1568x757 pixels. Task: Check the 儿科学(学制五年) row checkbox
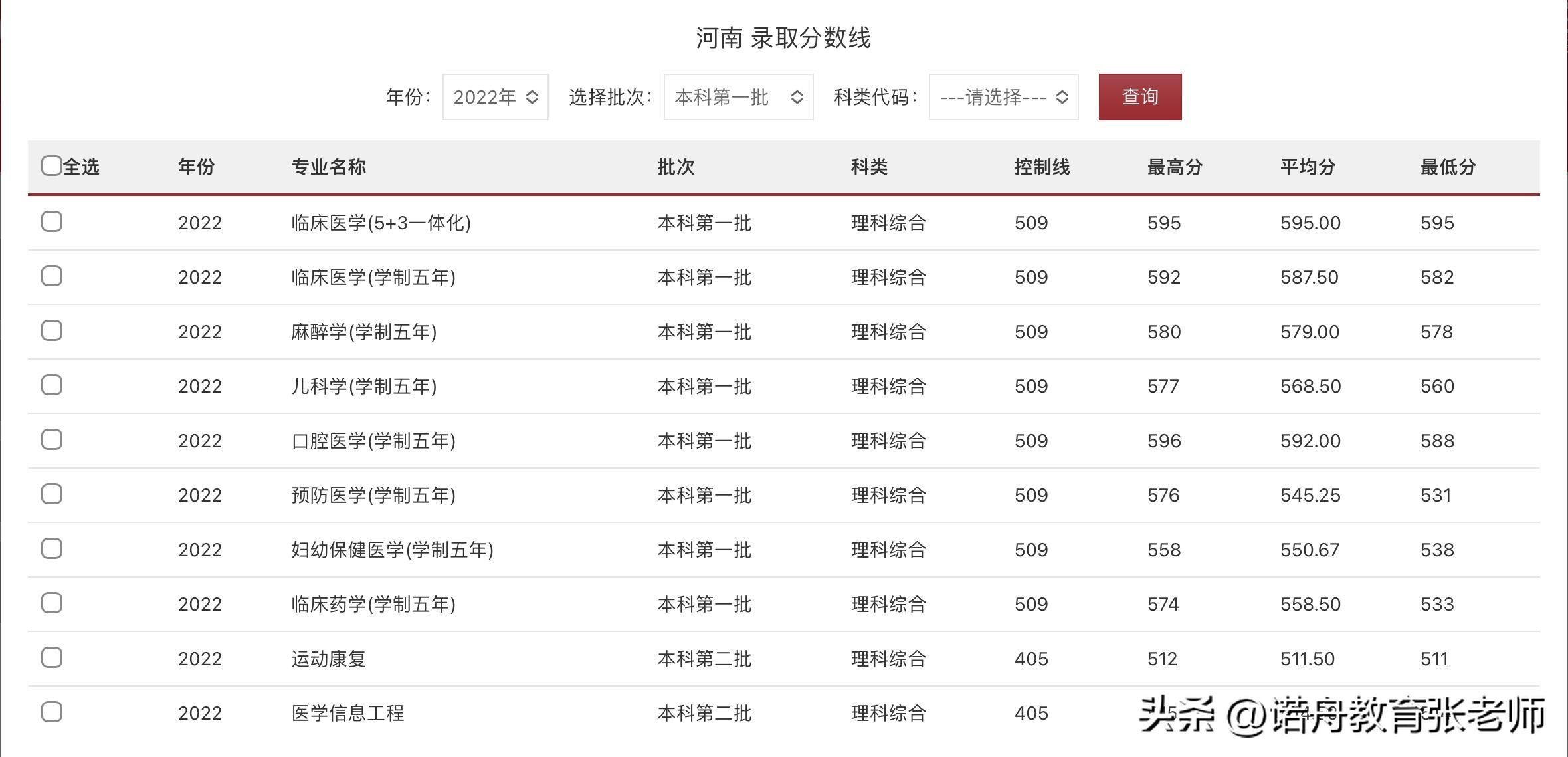tap(52, 385)
